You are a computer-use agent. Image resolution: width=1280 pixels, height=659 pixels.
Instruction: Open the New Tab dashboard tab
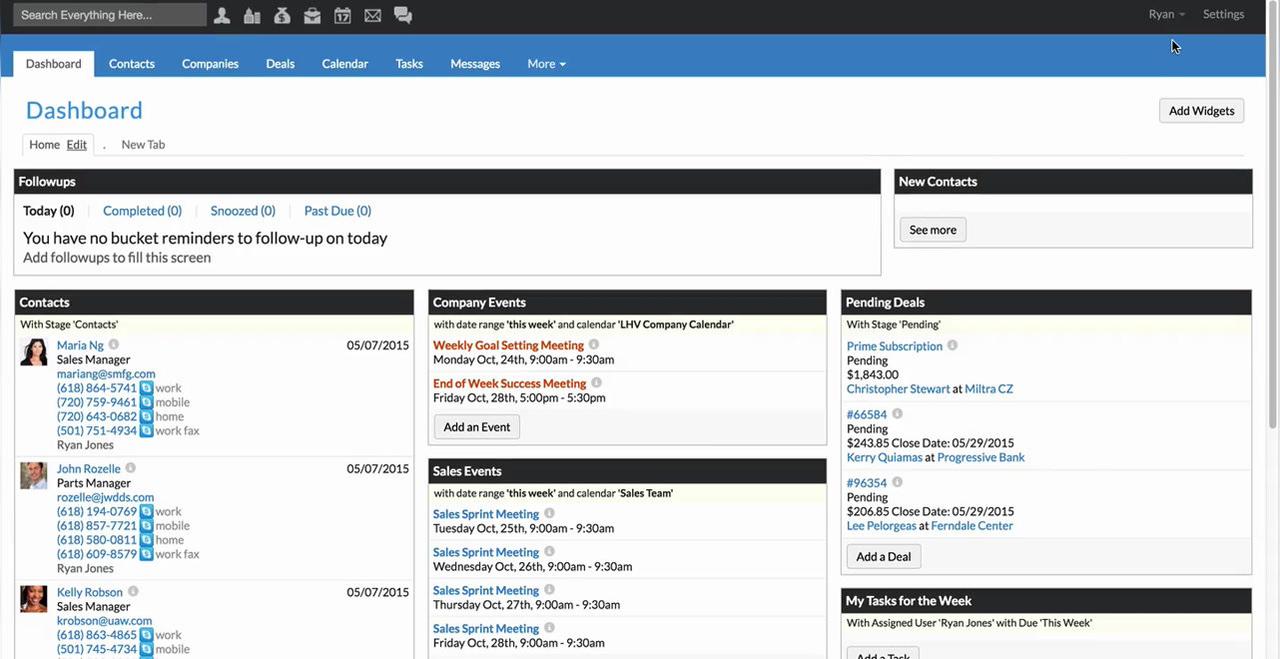[x=143, y=145]
